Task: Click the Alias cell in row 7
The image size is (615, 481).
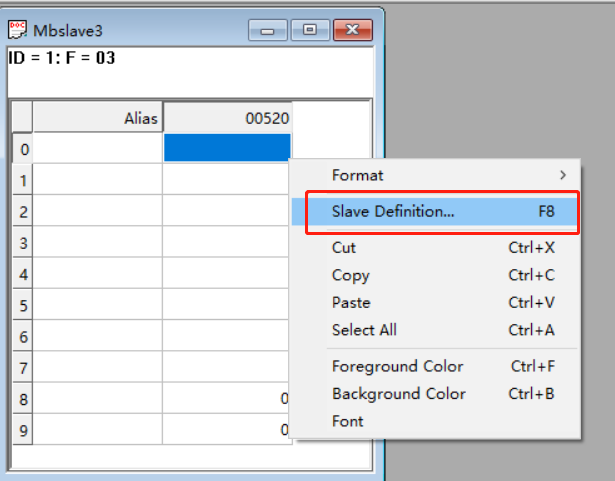Action: [x=98, y=367]
